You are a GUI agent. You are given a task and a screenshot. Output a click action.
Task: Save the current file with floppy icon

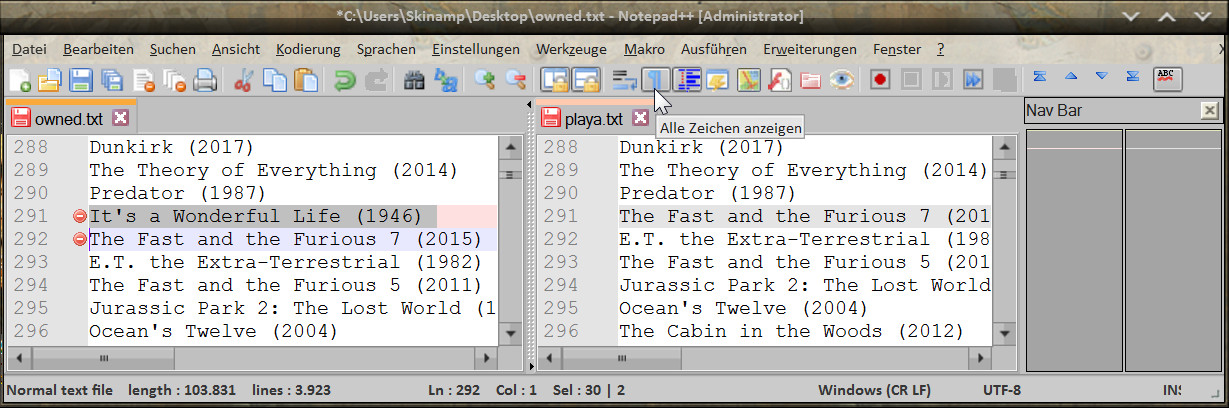click(x=80, y=80)
